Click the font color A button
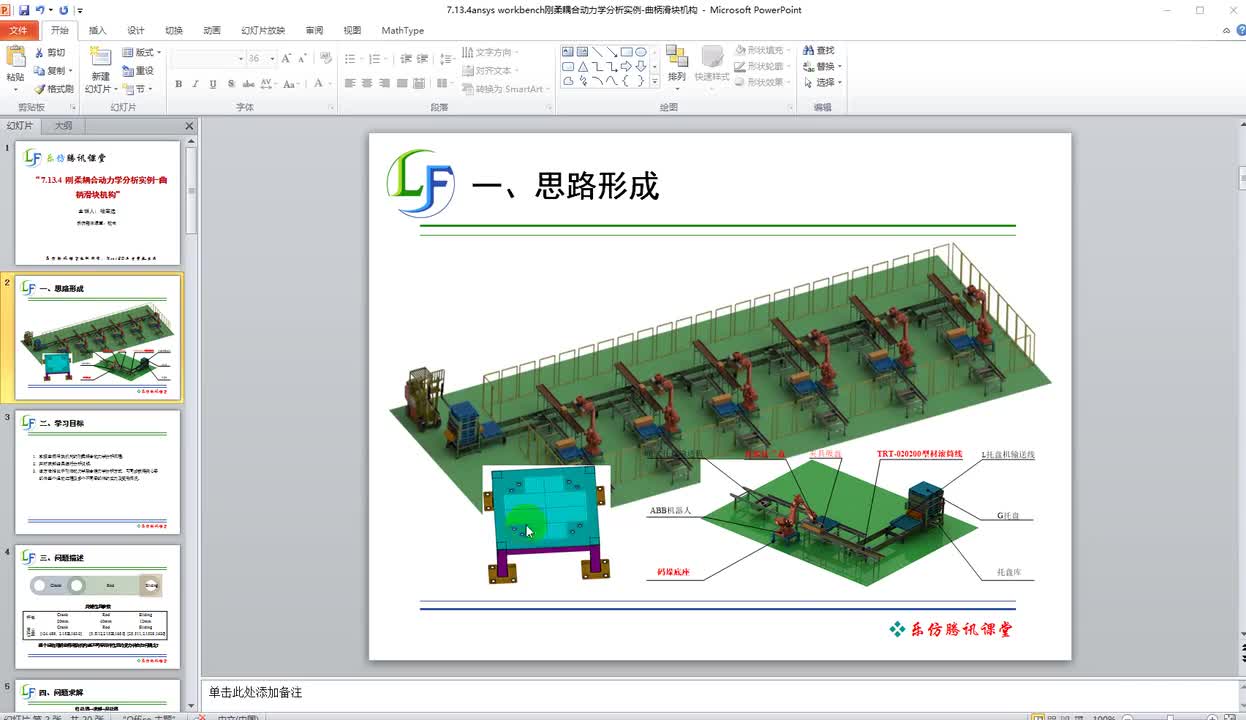This screenshot has height=720, width=1246. [318, 84]
